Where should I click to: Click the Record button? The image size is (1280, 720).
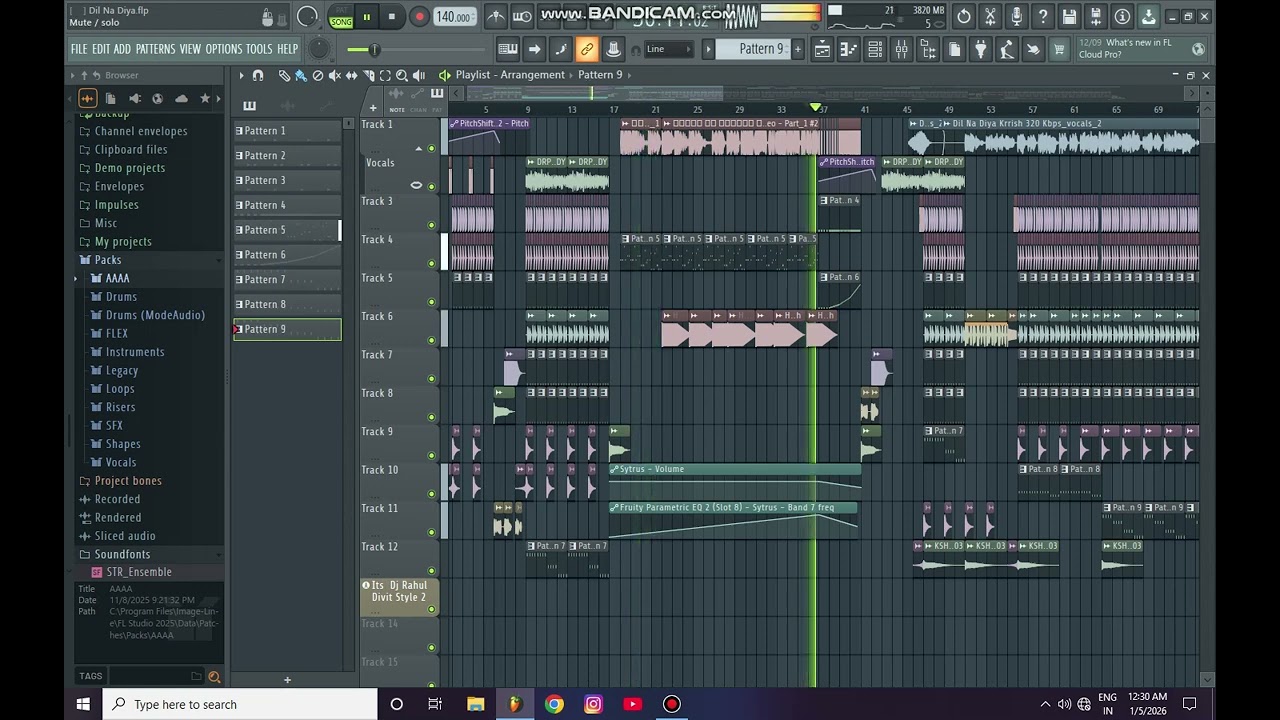[x=420, y=16]
